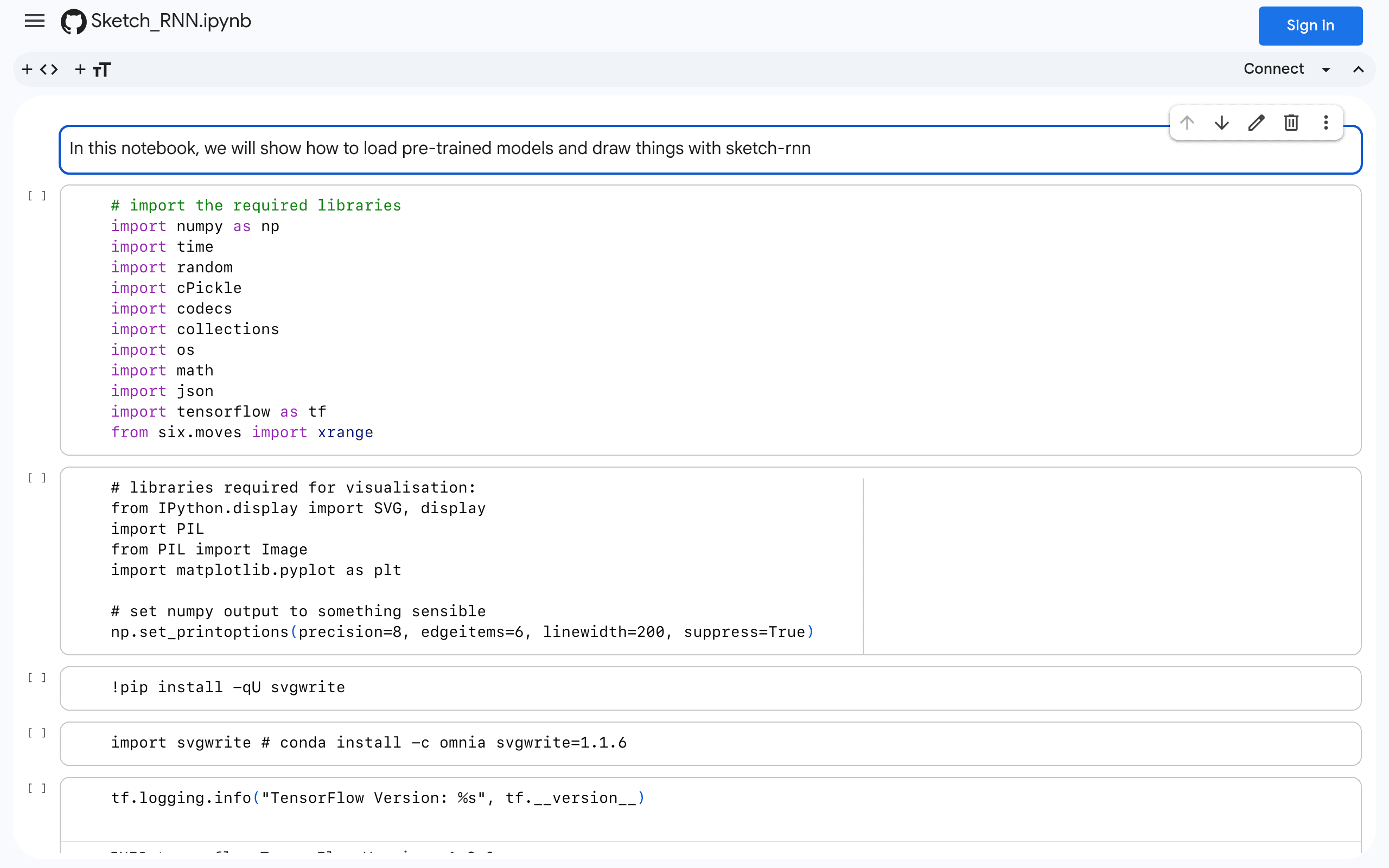Click the 'import svgwrite # conda install' code
The image size is (1389, 868).
click(369, 742)
